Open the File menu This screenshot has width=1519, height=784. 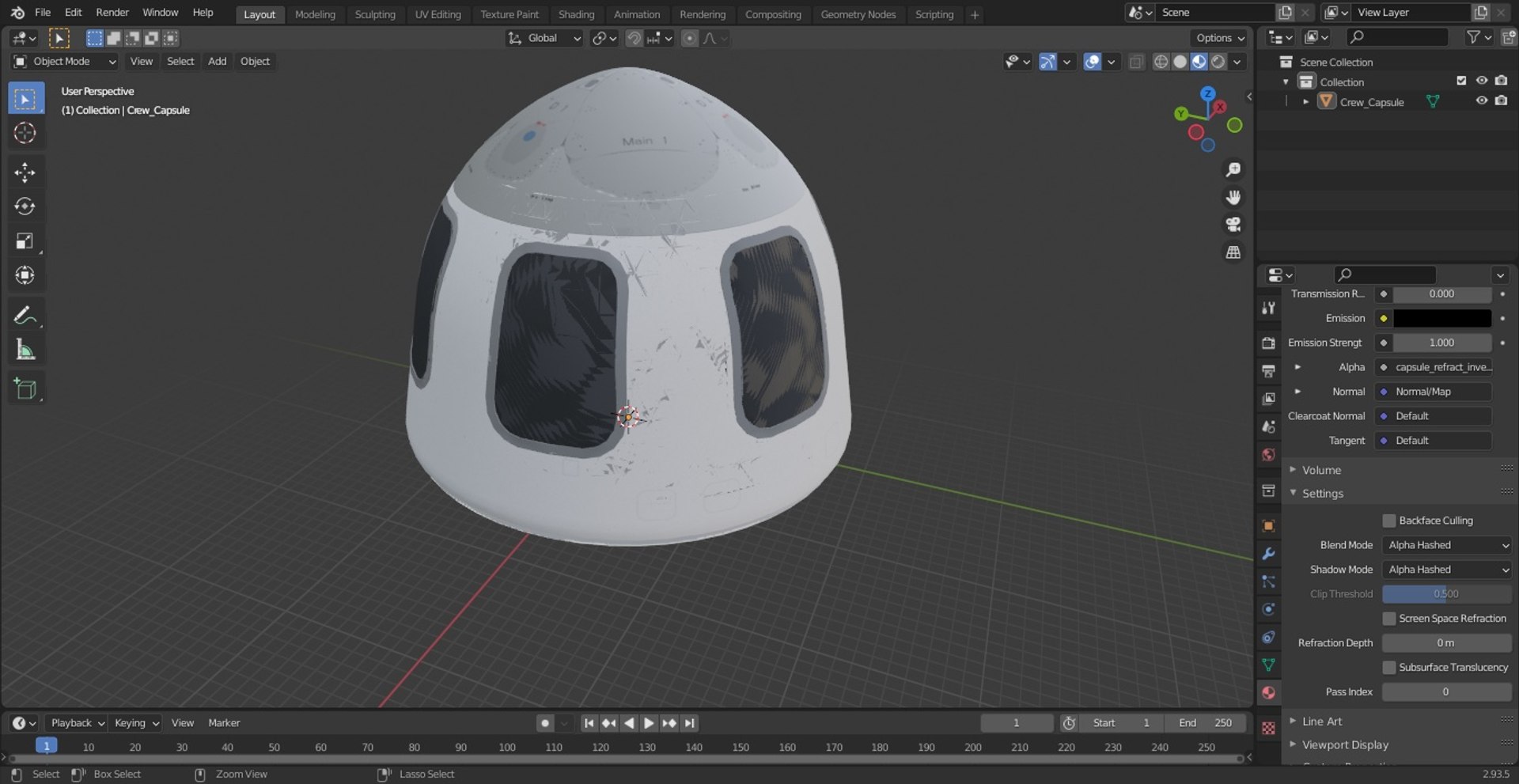43,13
